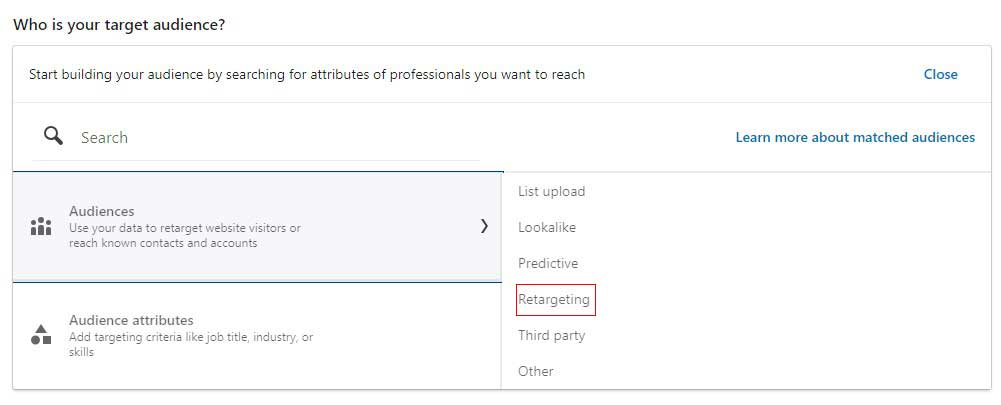Screen dimensions: 1001x405
Task: Pick the Other audience option
Action: tap(536, 371)
